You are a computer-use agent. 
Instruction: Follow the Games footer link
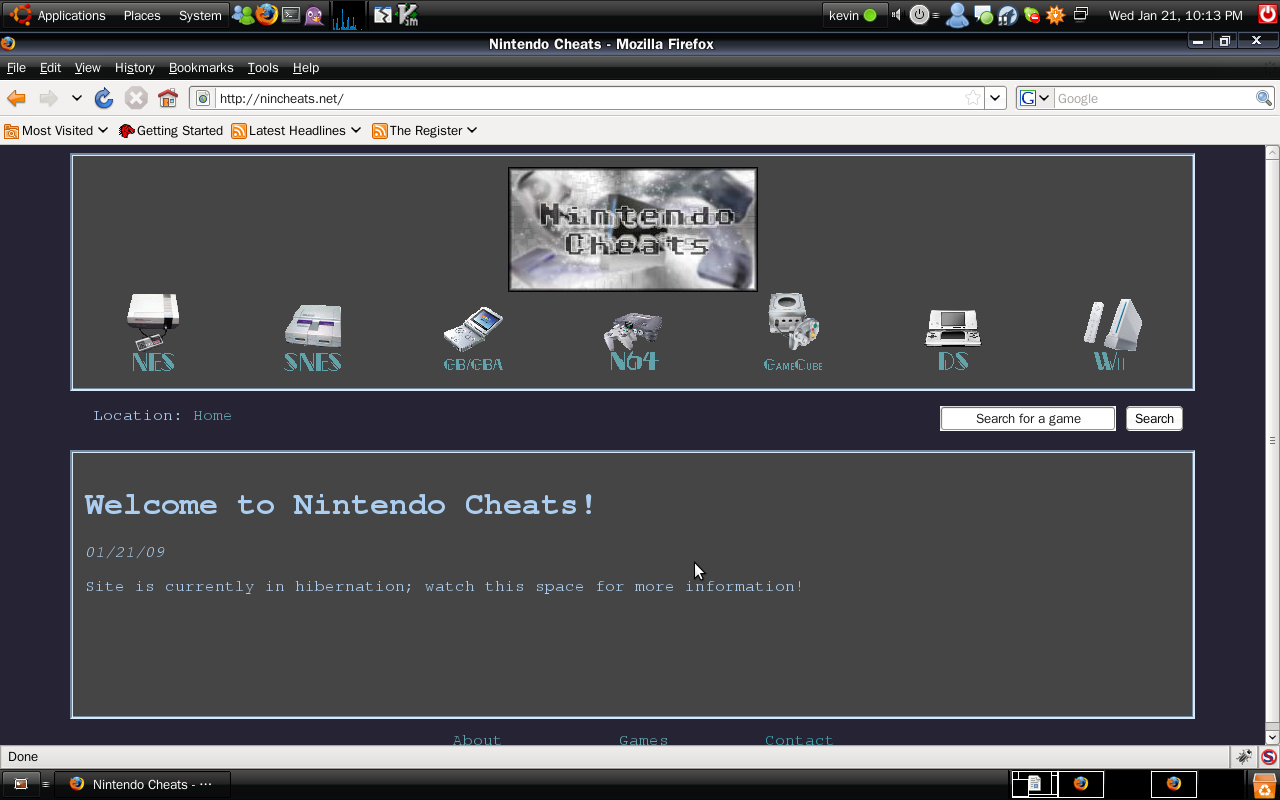coord(643,740)
